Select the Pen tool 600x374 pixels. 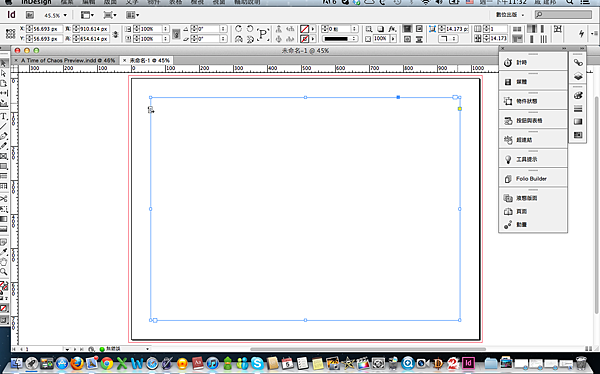(3, 136)
